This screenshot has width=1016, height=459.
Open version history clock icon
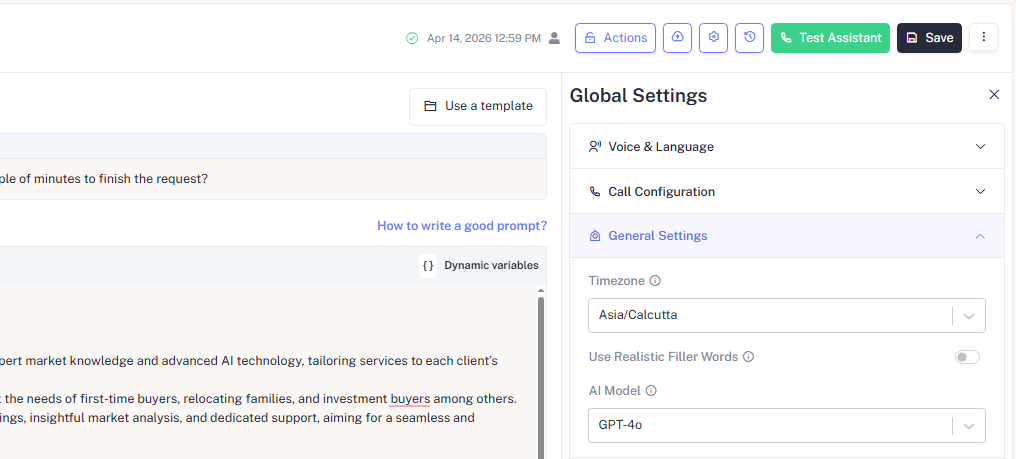[x=749, y=38]
